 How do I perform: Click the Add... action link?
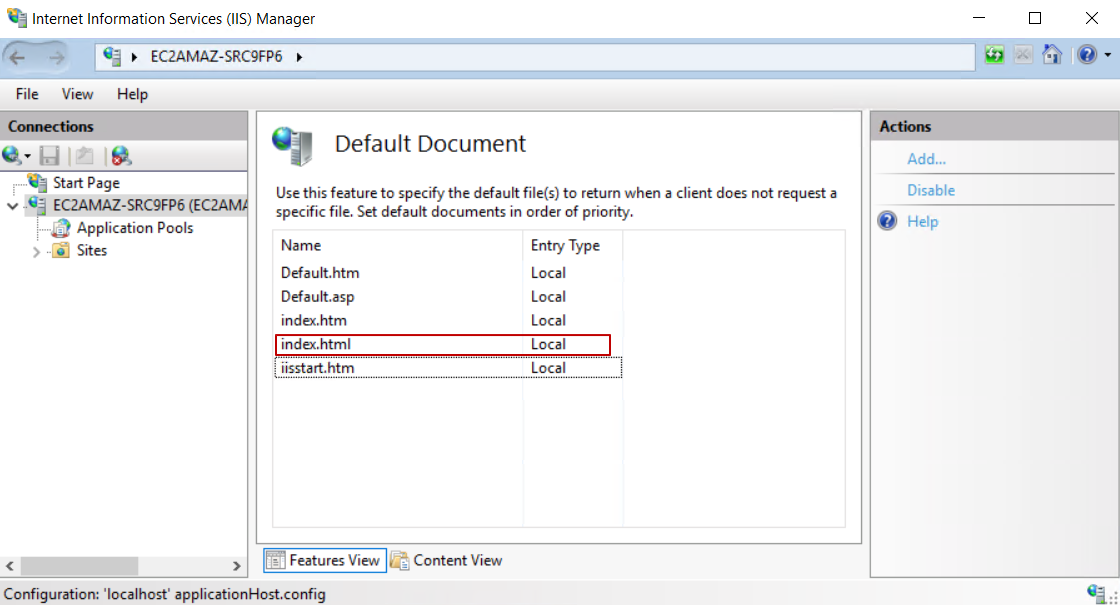point(926,159)
